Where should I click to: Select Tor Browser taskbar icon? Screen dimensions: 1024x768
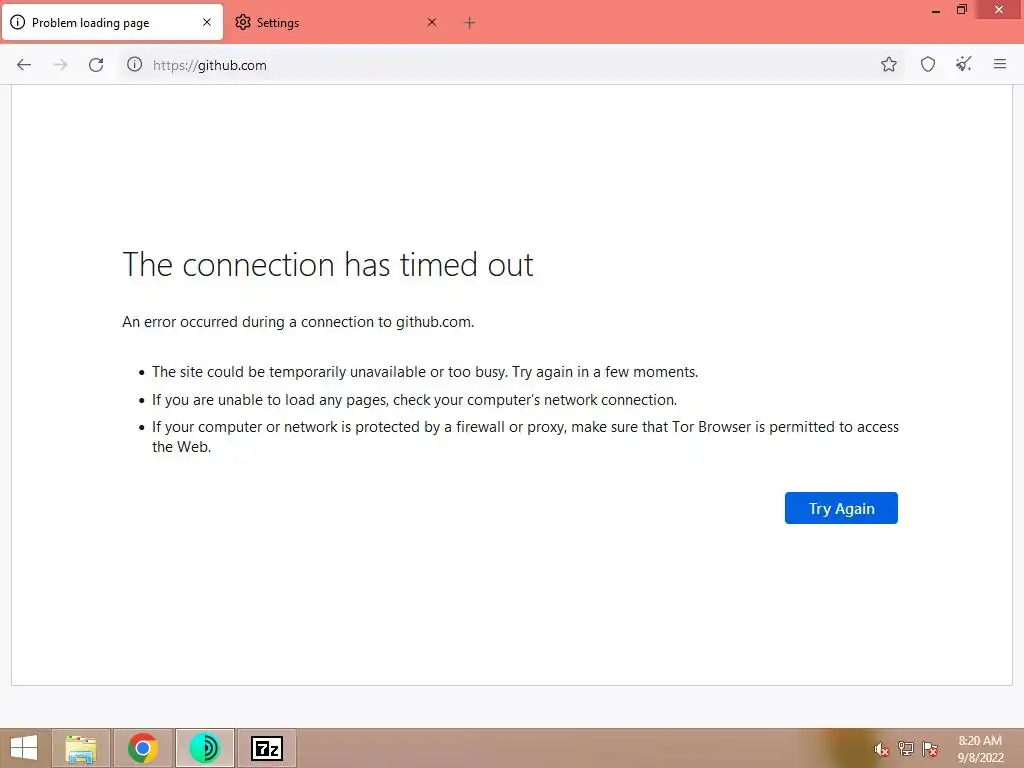pyautogui.click(x=204, y=748)
